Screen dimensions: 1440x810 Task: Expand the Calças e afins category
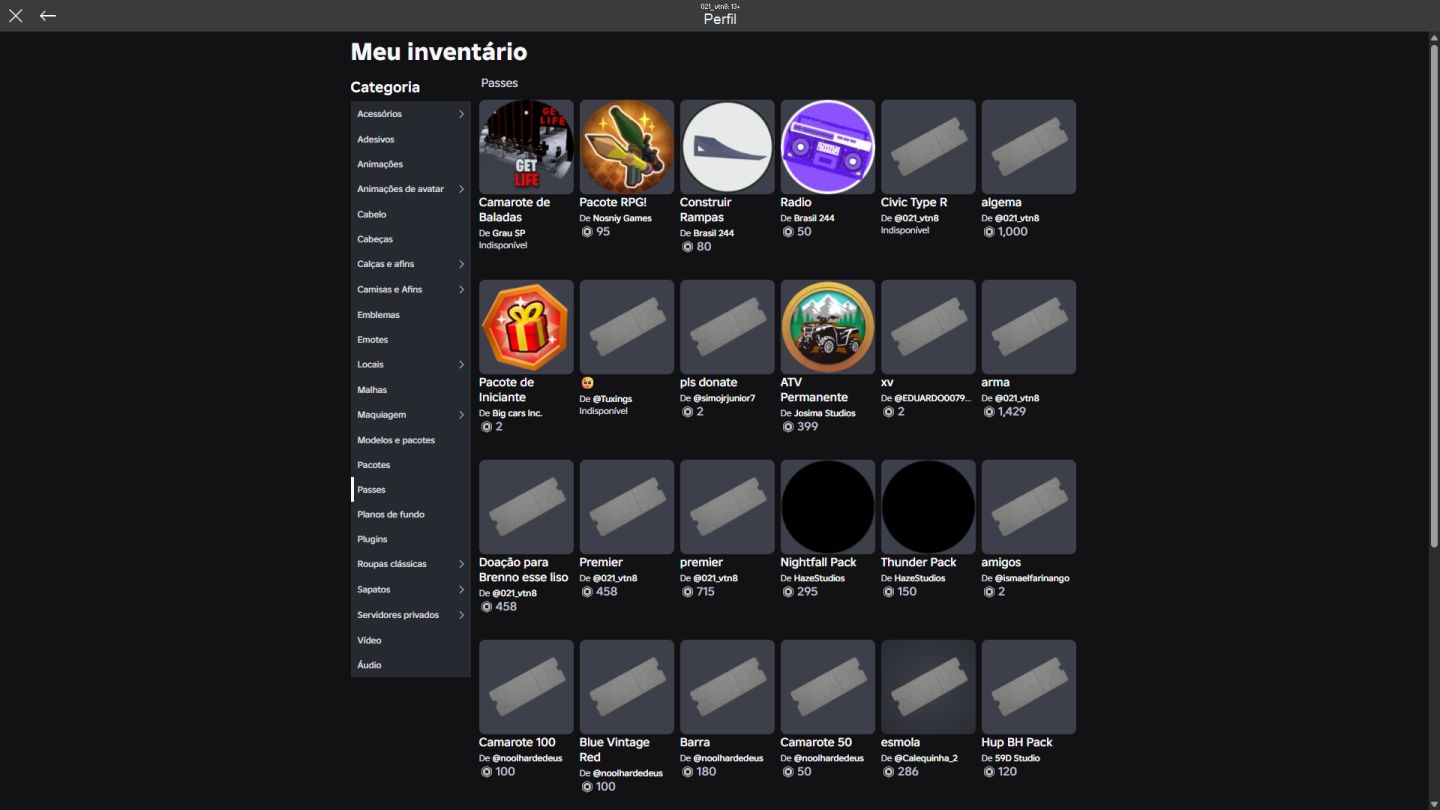(411, 264)
